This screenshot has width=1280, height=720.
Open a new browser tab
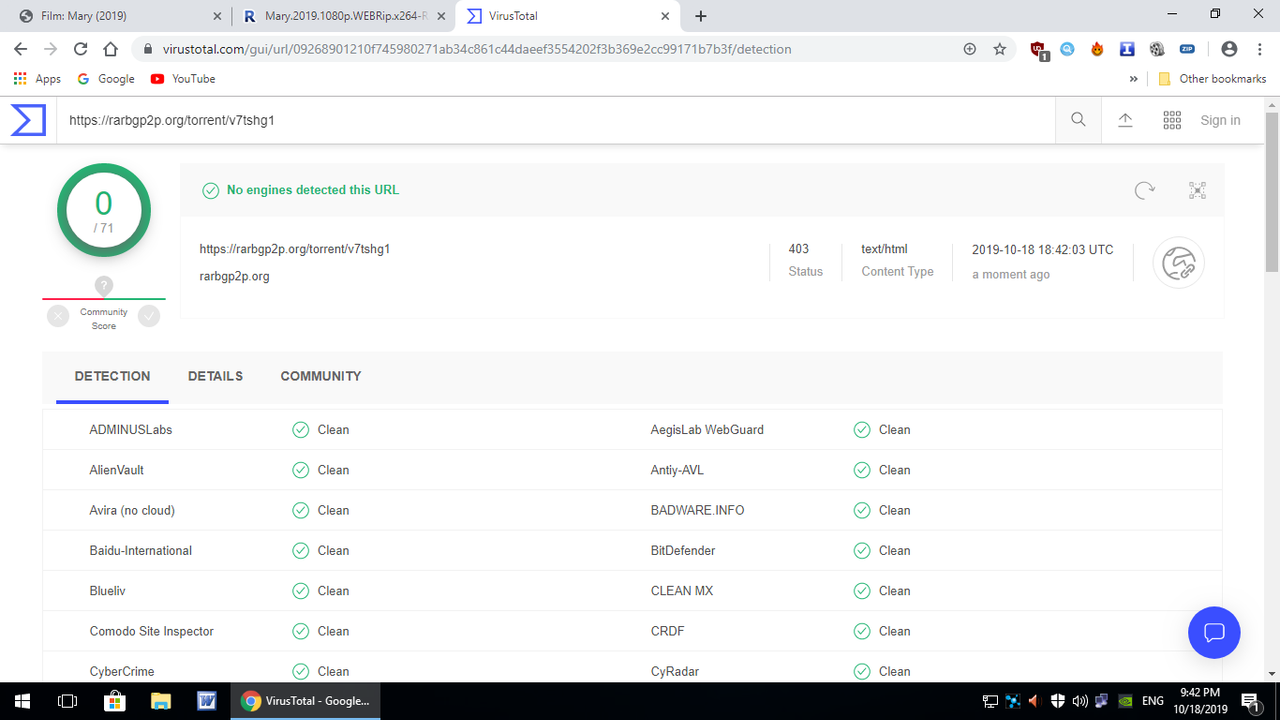701,16
